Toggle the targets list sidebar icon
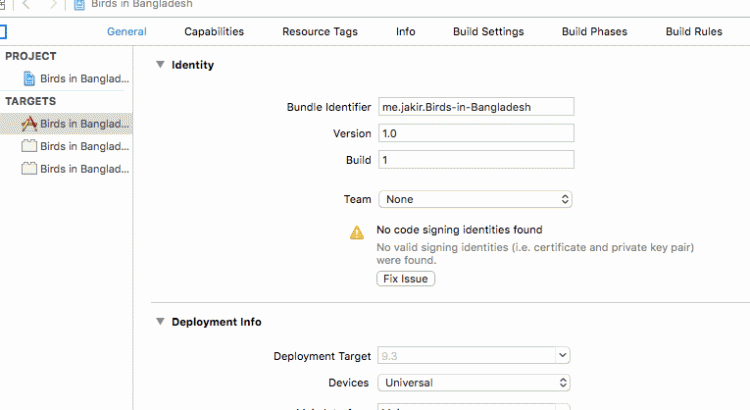The width and height of the screenshot is (750, 410). pyautogui.click(x=3, y=31)
